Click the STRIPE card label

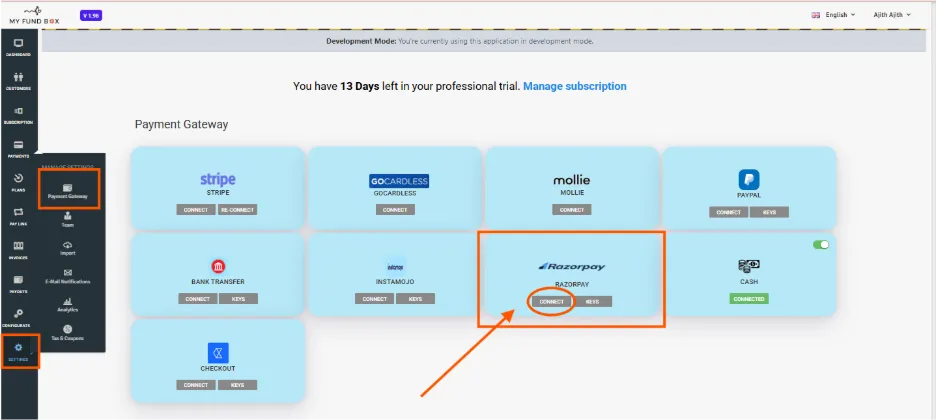coord(218,193)
